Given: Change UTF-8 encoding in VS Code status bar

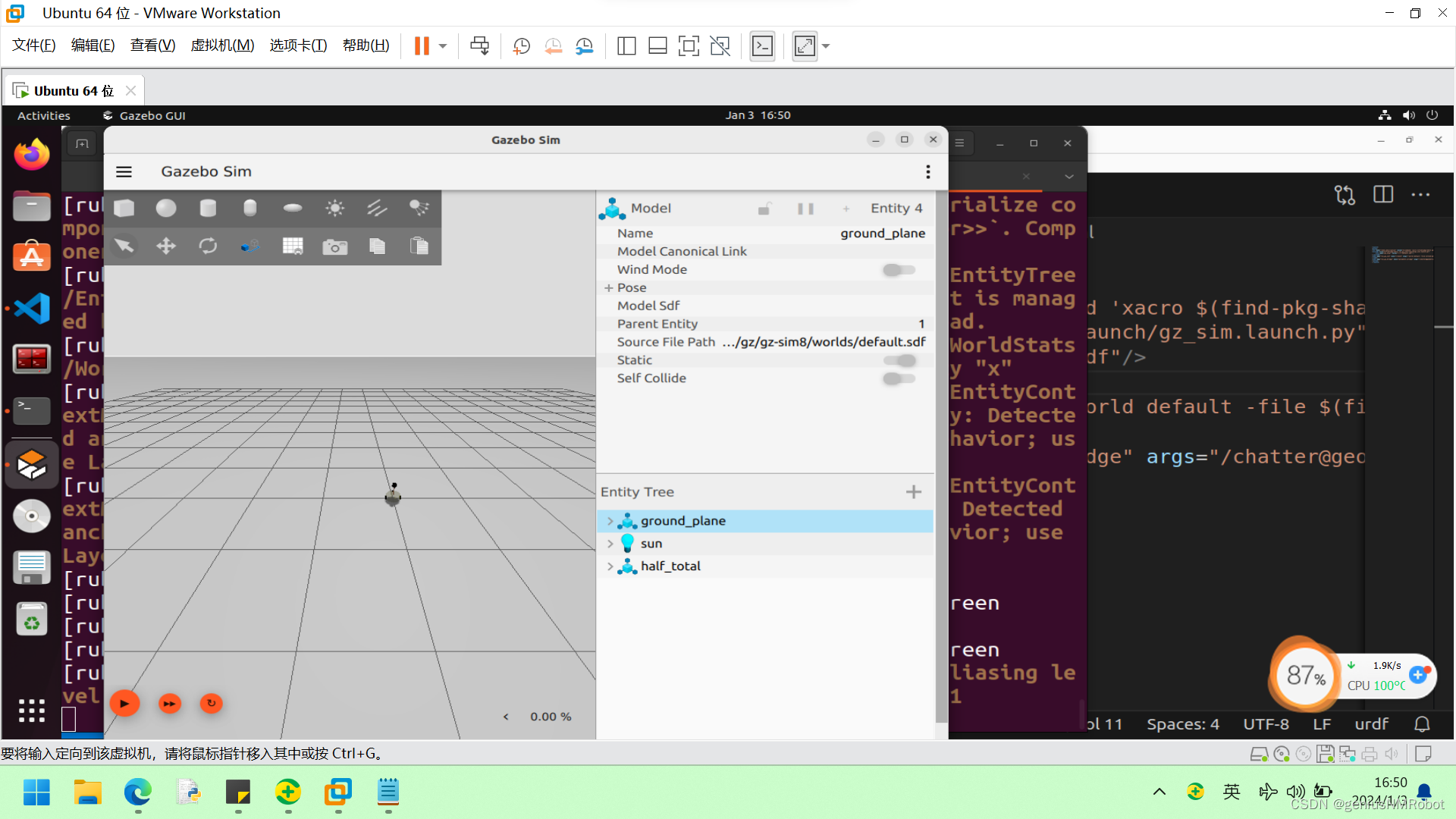Looking at the screenshot, I should pos(1266,724).
